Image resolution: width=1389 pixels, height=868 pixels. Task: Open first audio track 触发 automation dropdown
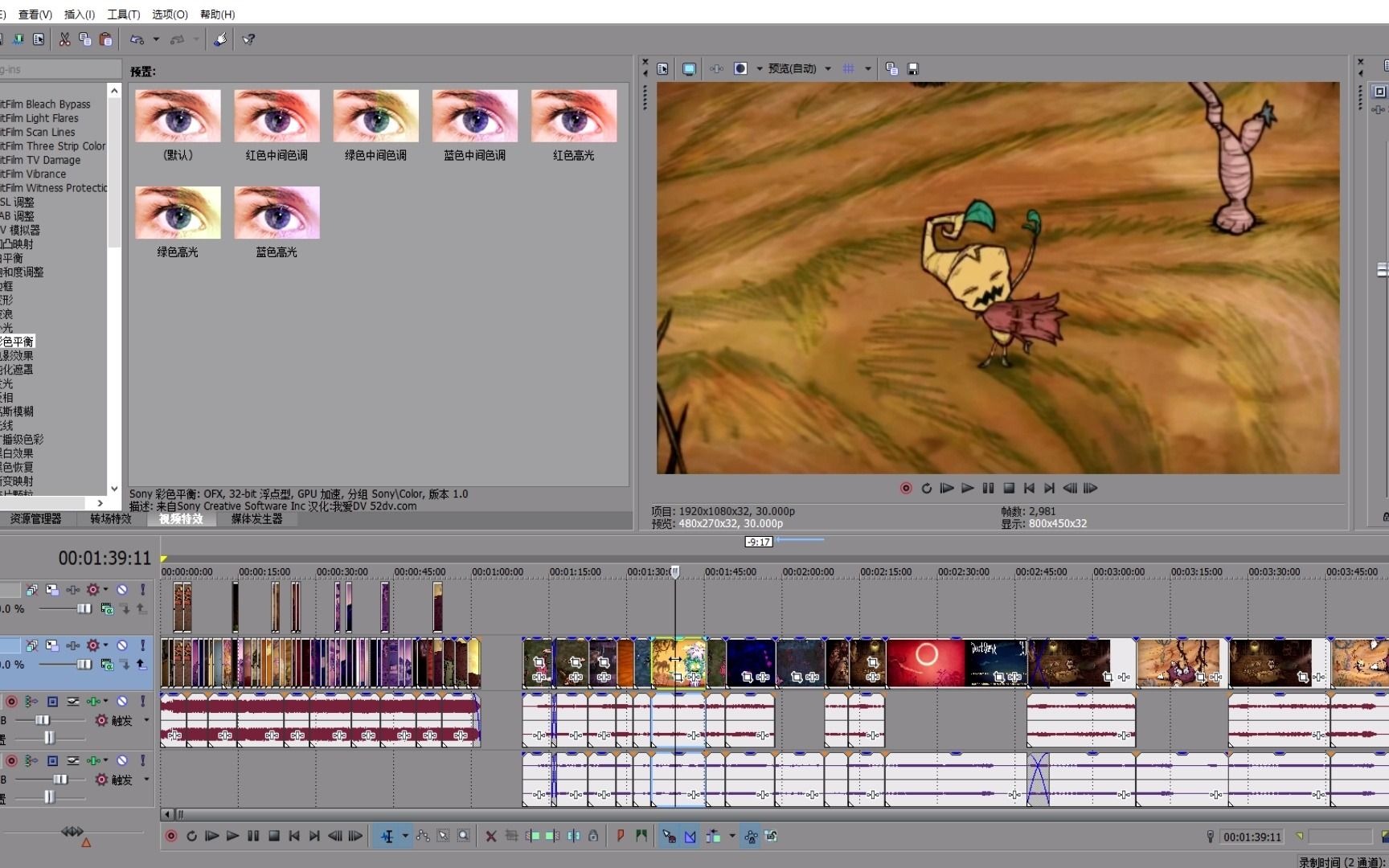(146, 720)
